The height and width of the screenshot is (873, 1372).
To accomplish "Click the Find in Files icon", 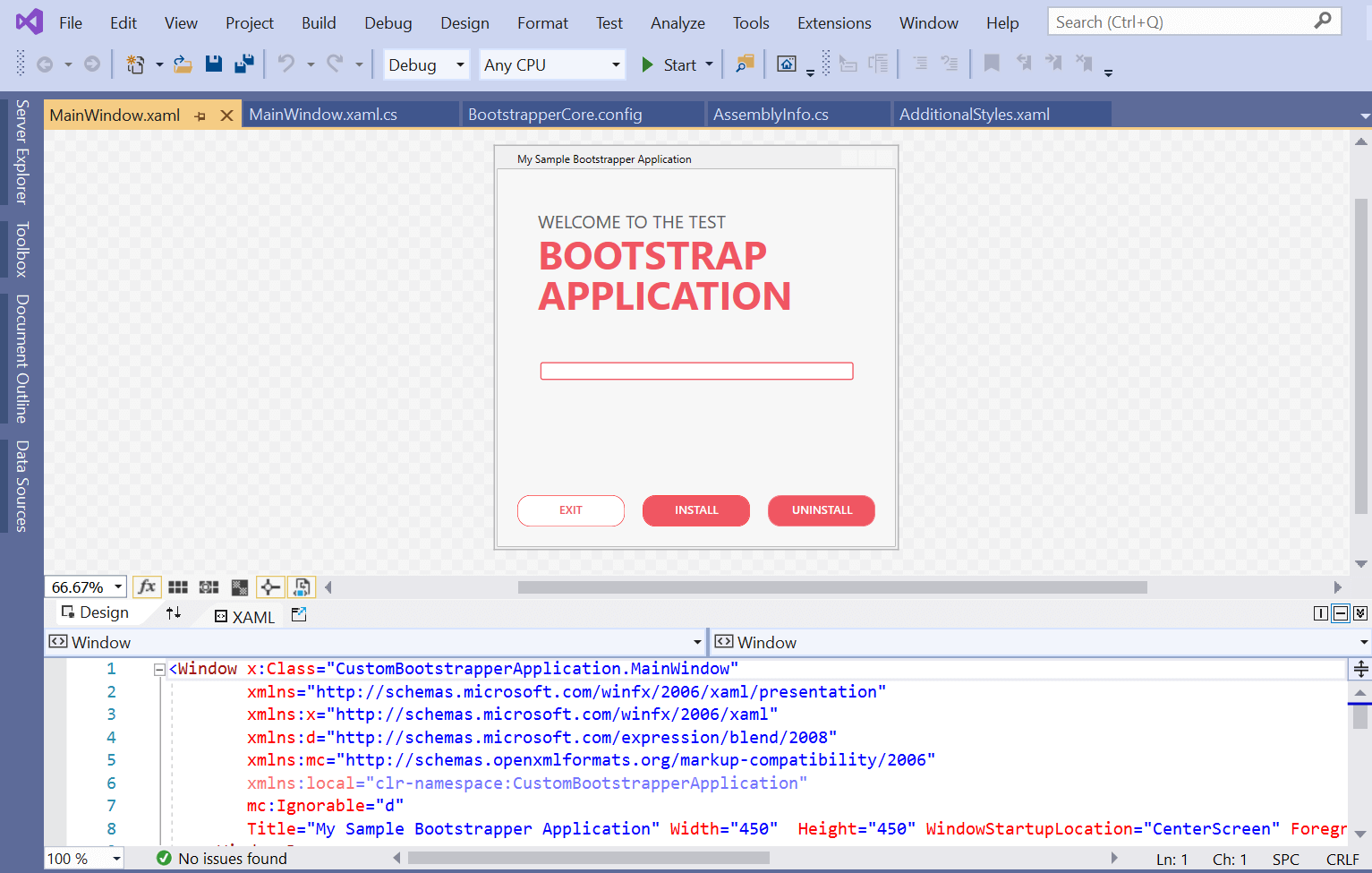I will pos(745,64).
